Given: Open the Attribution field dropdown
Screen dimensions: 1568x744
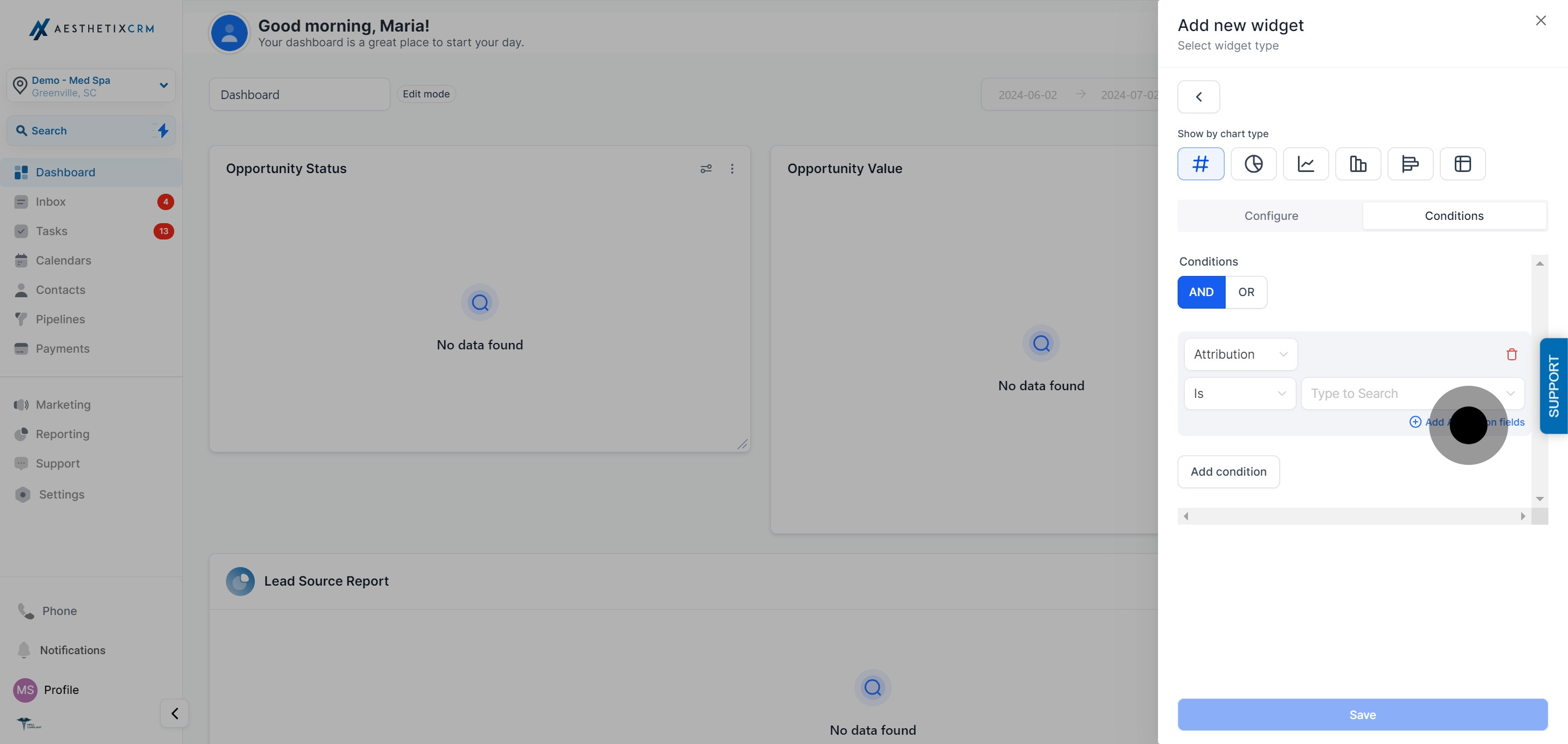Looking at the screenshot, I should (x=1240, y=354).
